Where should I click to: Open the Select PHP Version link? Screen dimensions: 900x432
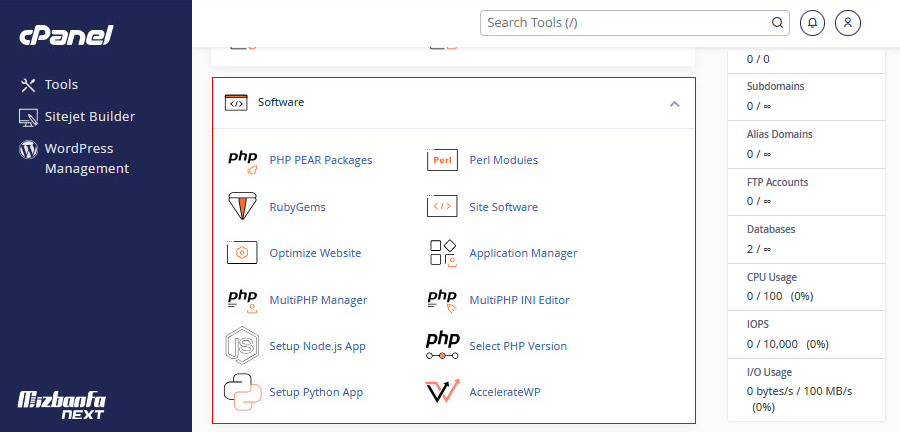point(518,346)
